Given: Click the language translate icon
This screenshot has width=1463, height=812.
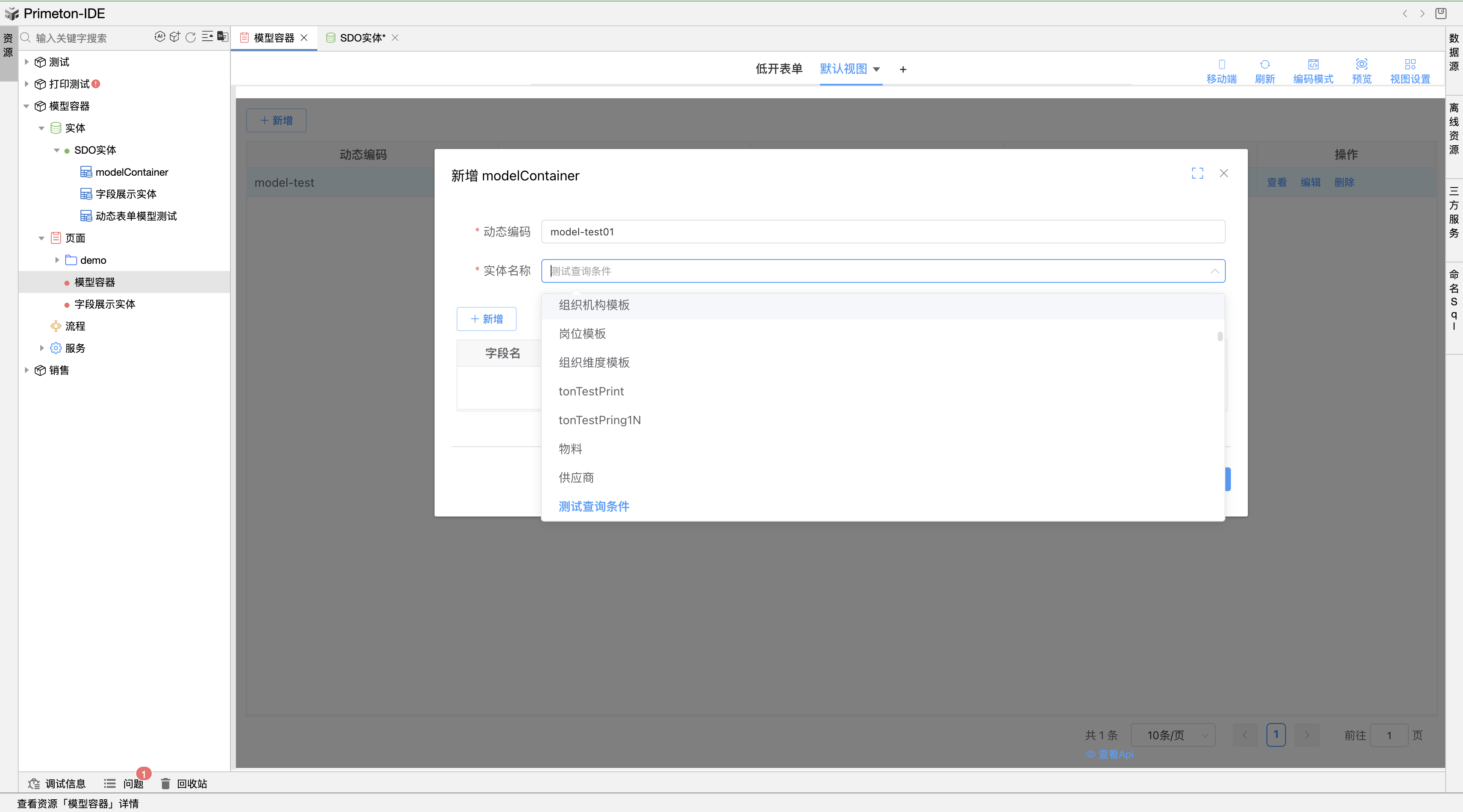Looking at the screenshot, I should (x=223, y=37).
